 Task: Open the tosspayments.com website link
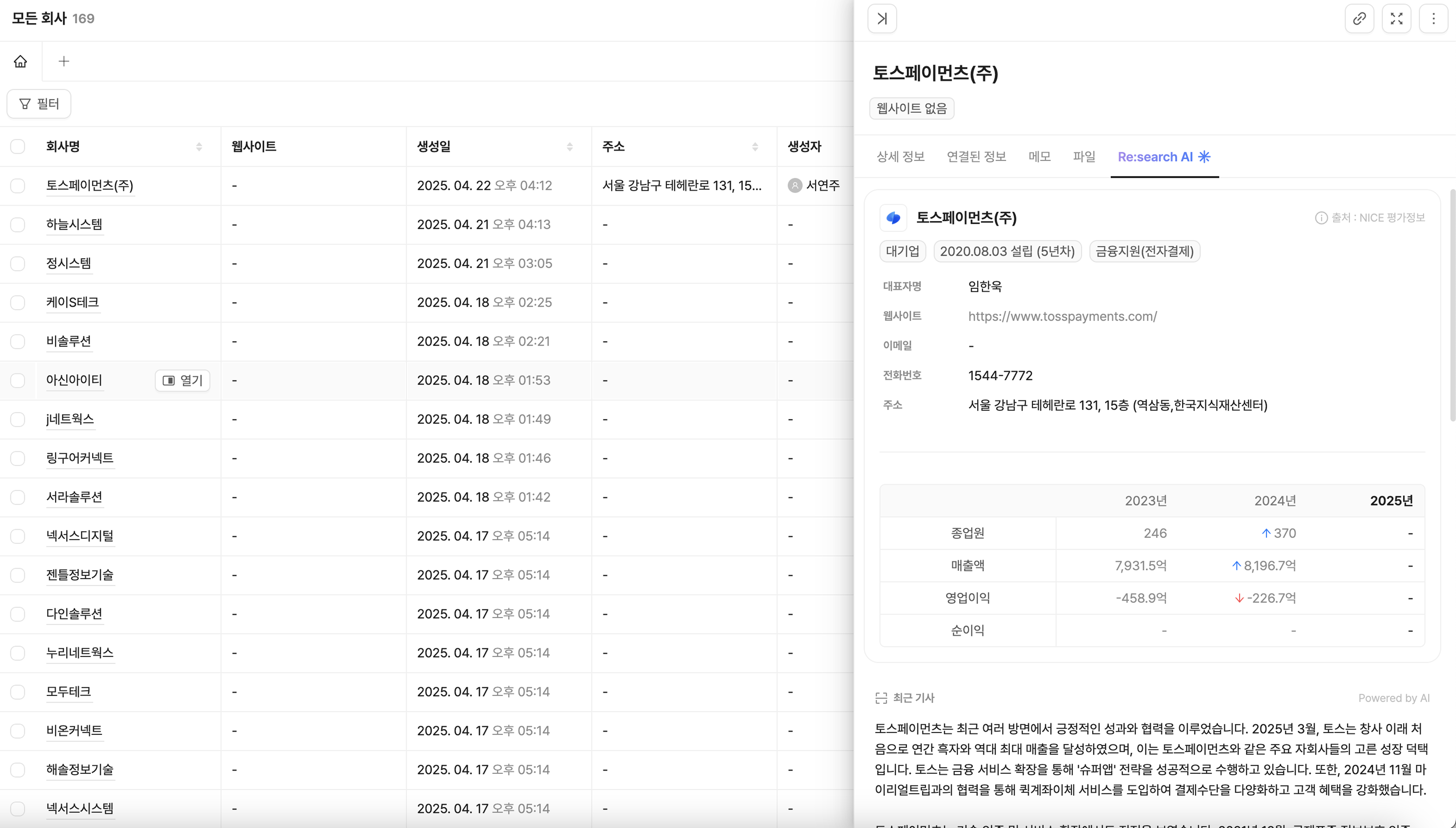point(1062,316)
